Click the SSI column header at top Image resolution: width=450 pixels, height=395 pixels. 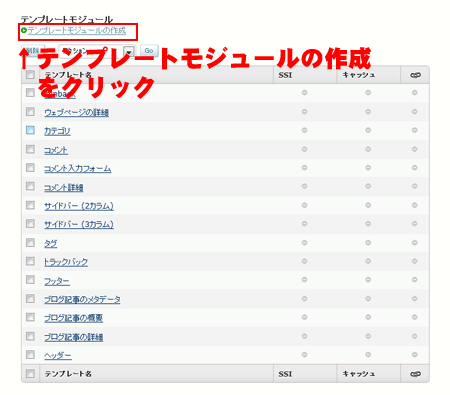(x=285, y=75)
